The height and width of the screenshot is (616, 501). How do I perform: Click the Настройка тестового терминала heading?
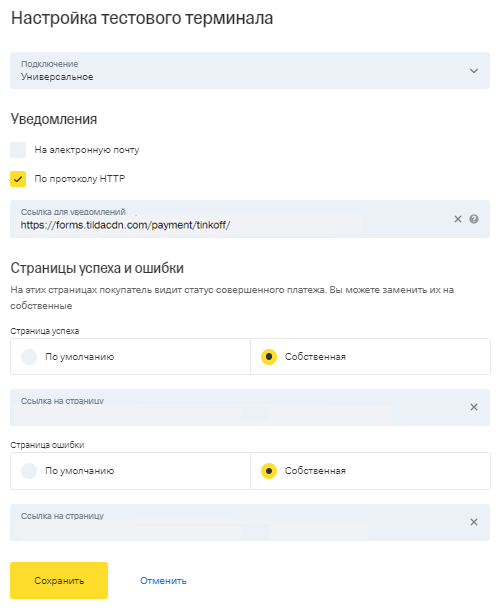click(x=142, y=18)
